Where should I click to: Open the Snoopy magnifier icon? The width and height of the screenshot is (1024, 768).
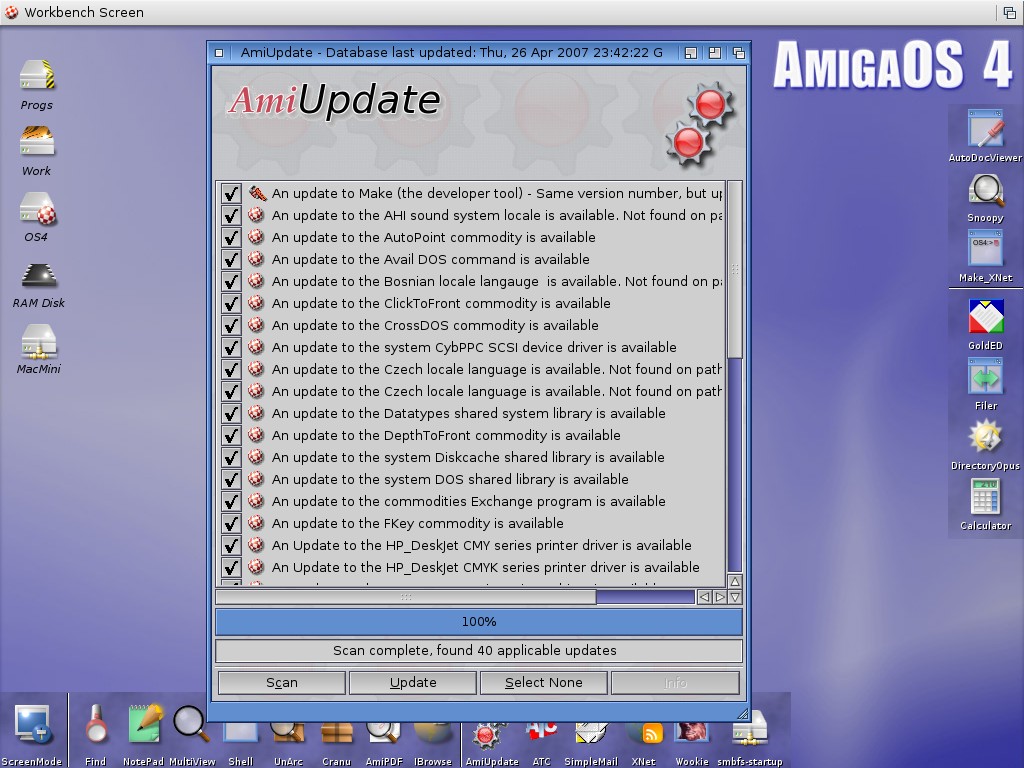985,192
